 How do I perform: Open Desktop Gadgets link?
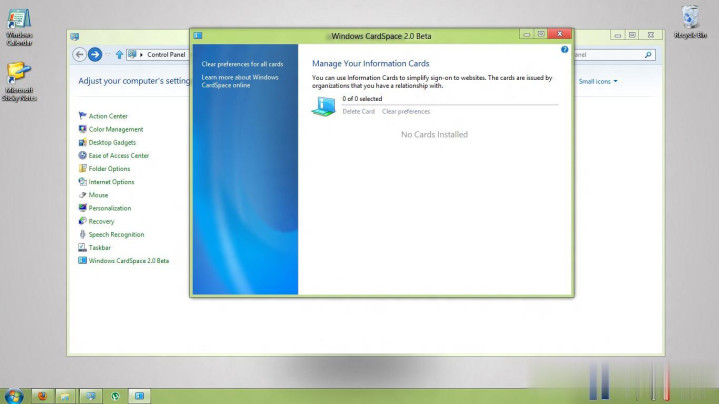pyautogui.click(x=112, y=143)
